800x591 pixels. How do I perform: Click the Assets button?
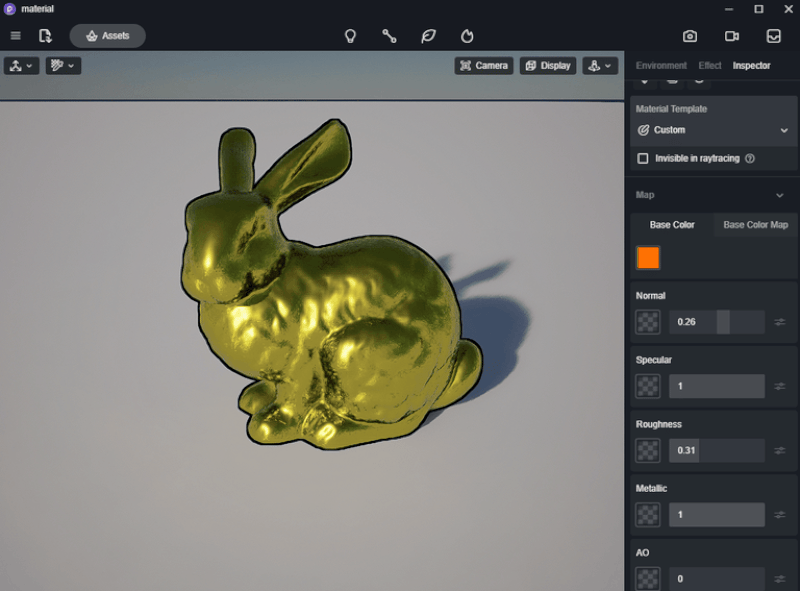(x=108, y=36)
